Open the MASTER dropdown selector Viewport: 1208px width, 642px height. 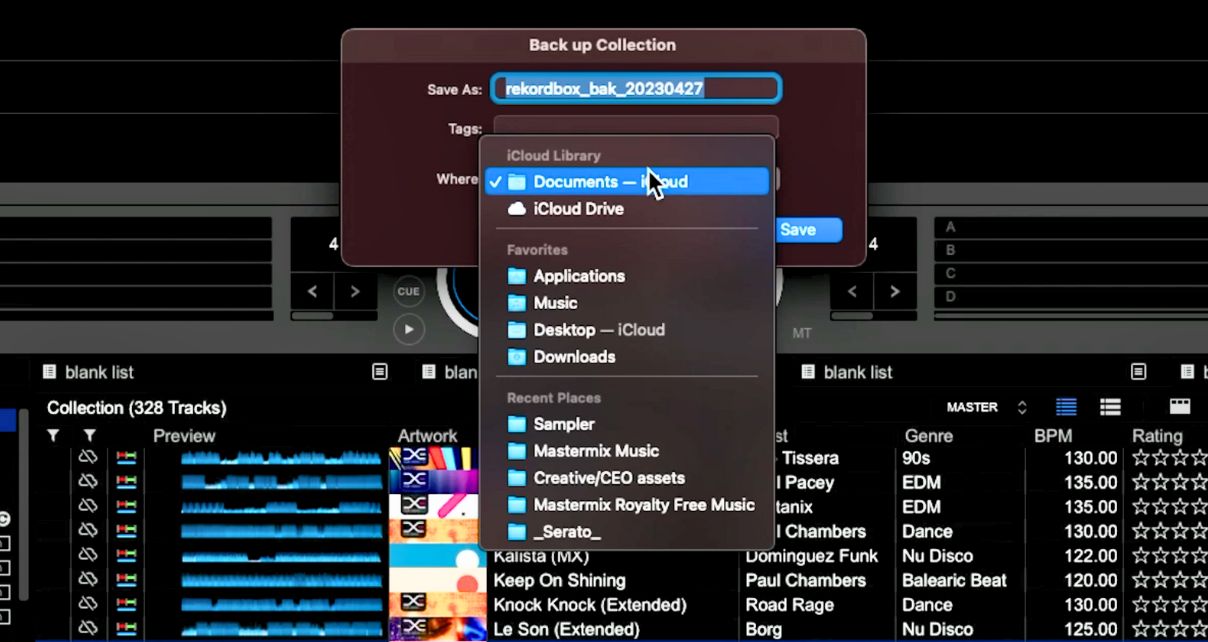[x=986, y=407]
